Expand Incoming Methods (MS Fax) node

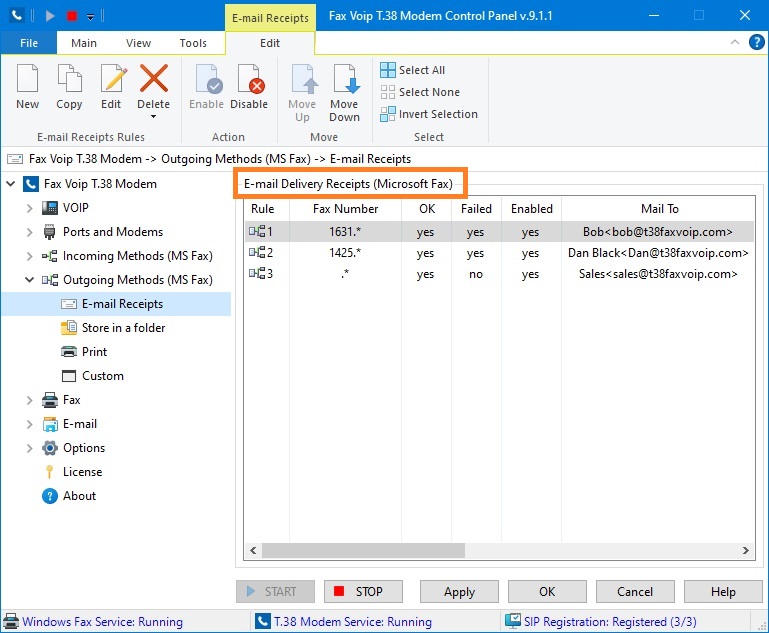coord(29,256)
